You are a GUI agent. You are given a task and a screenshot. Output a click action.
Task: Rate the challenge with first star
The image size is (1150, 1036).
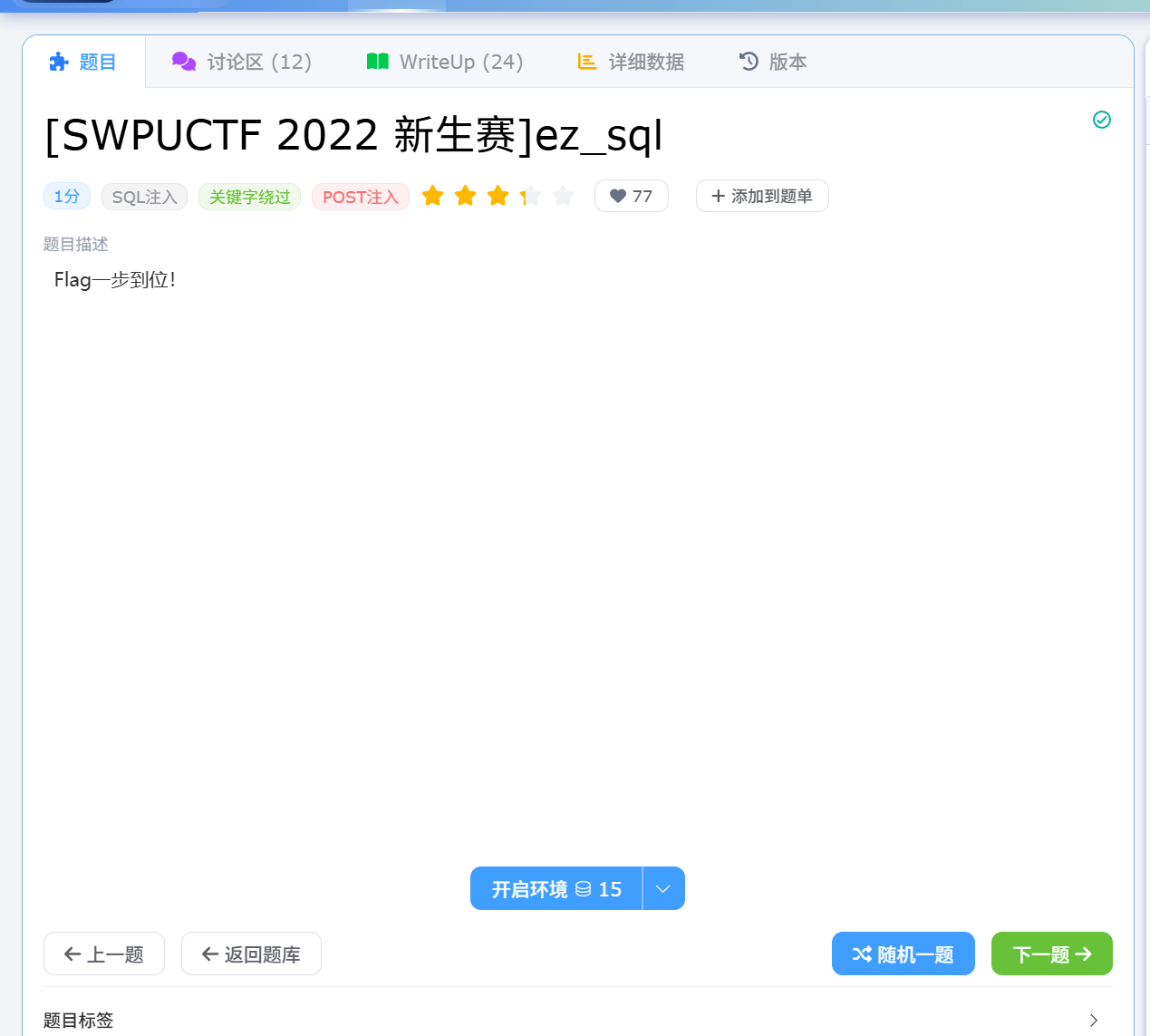(x=433, y=196)
